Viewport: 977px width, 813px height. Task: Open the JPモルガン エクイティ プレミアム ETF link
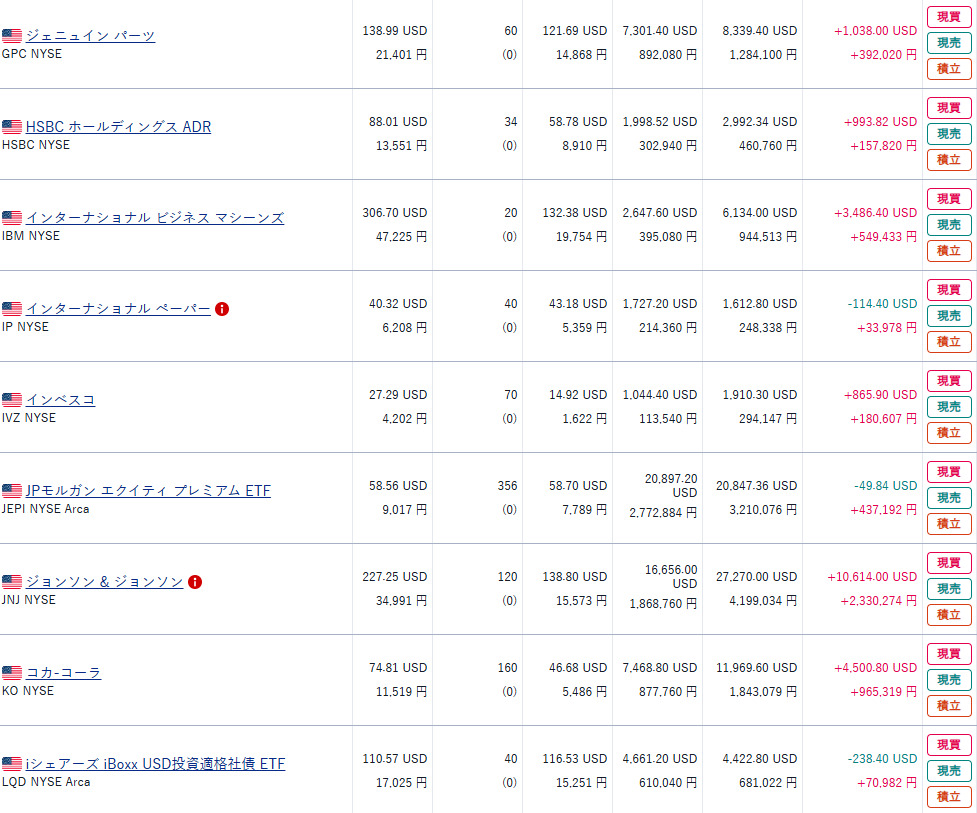pyautogui.click(x=148, y=491)
